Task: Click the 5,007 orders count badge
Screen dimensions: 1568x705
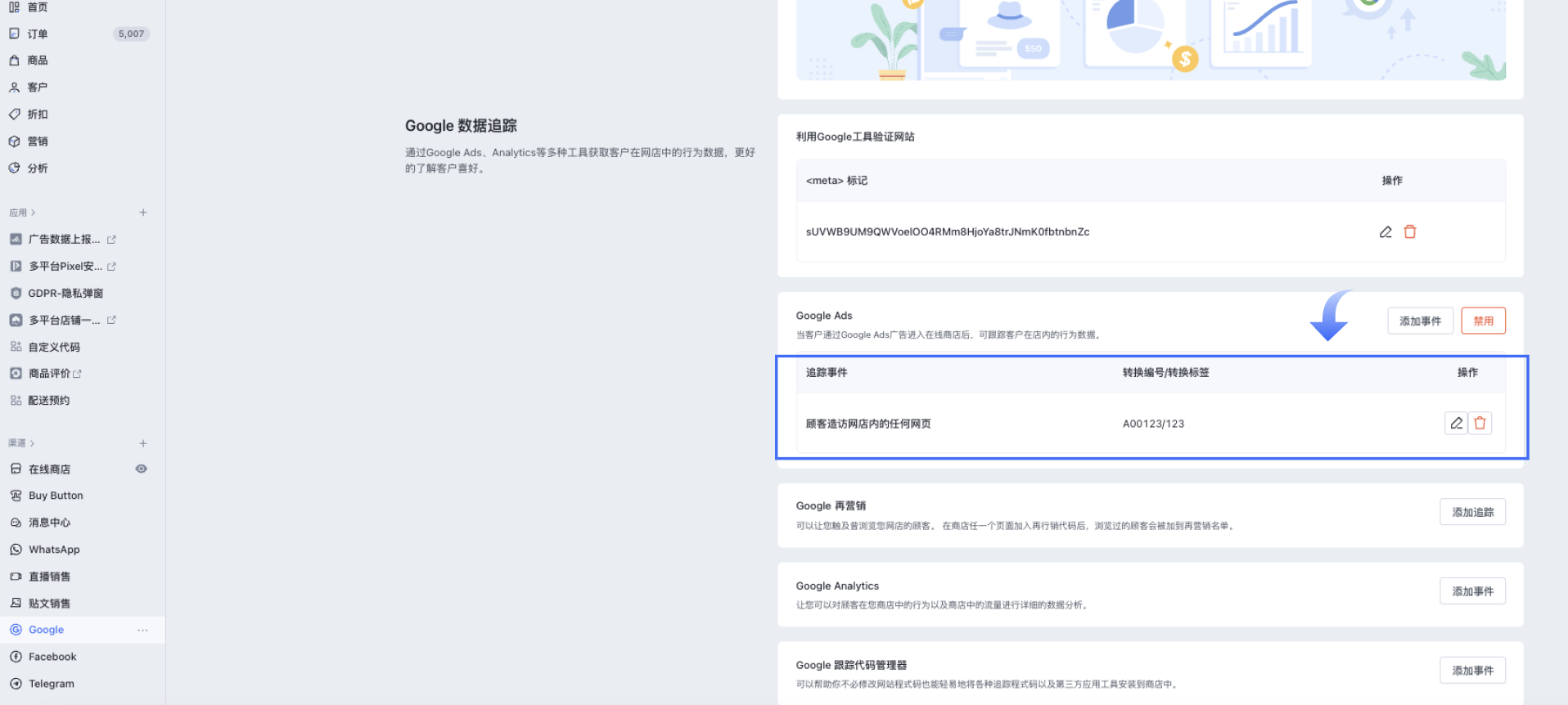Action: click(131, 34)
